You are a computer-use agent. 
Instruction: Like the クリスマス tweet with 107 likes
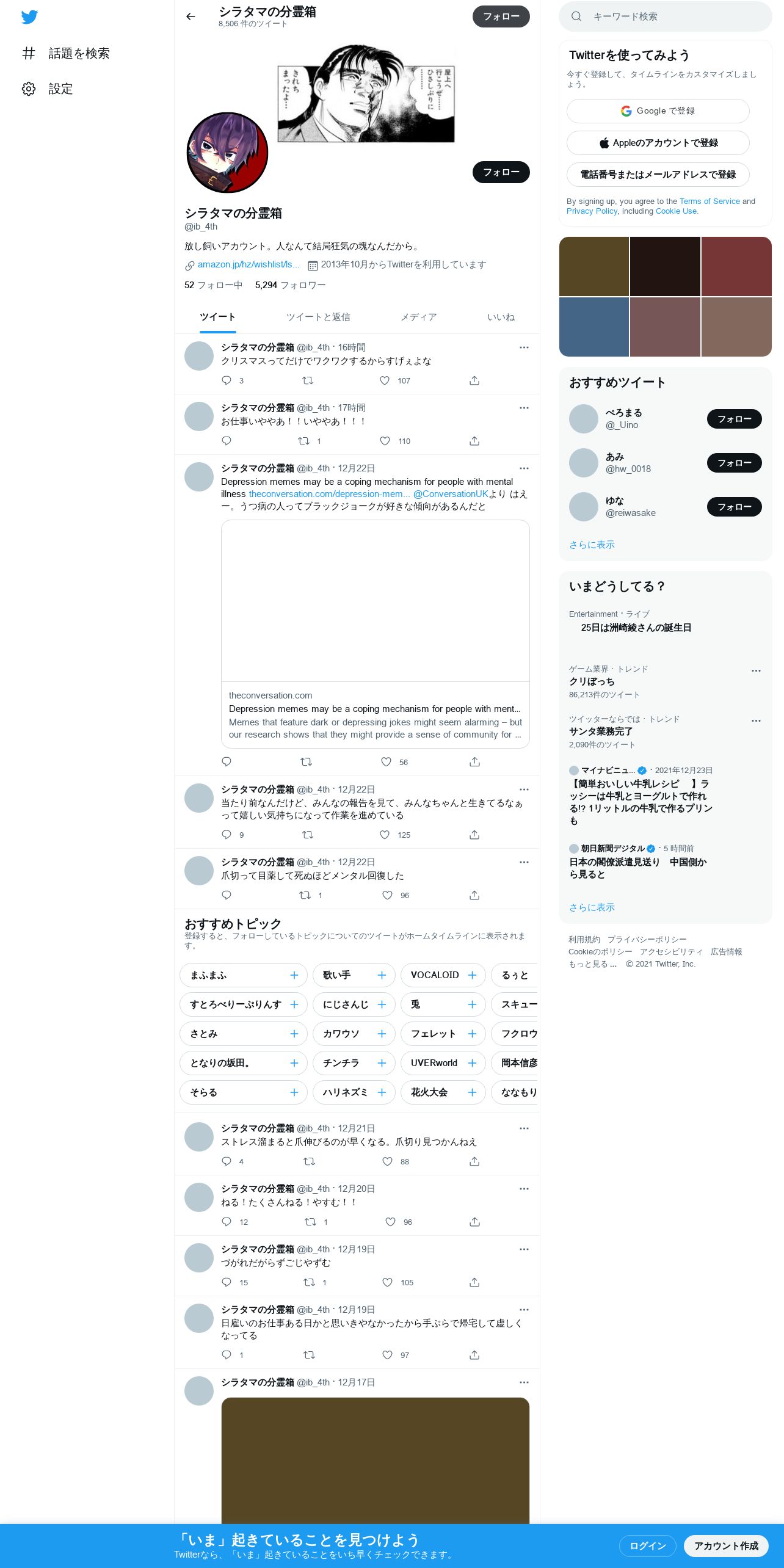pos(385,380)
